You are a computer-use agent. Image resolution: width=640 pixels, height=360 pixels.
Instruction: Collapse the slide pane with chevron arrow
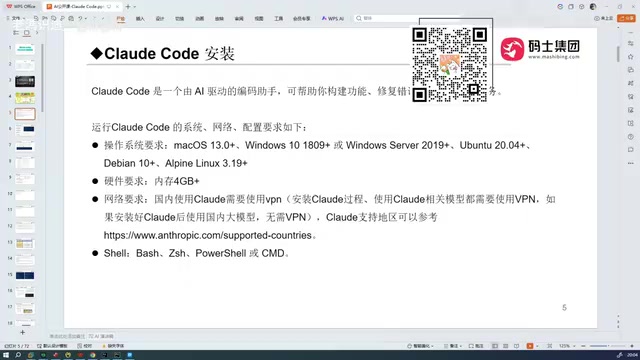click(x=37, y=33)
